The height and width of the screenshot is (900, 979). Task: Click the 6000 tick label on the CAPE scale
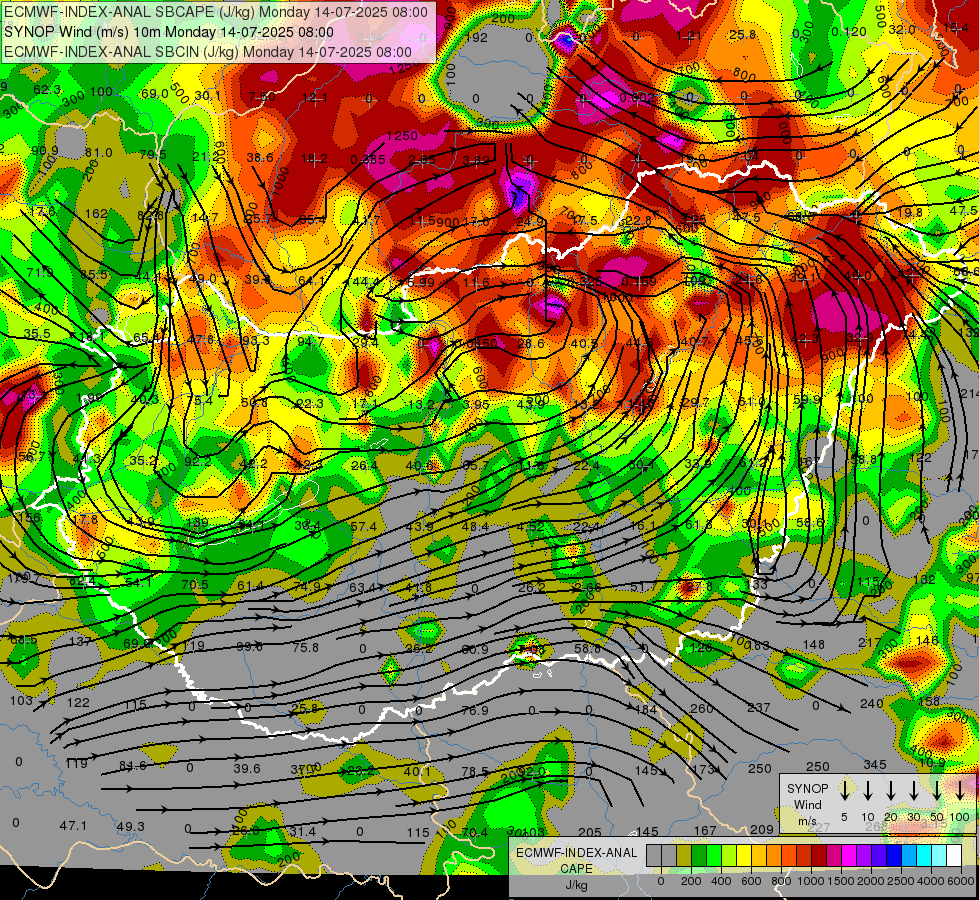962,881
